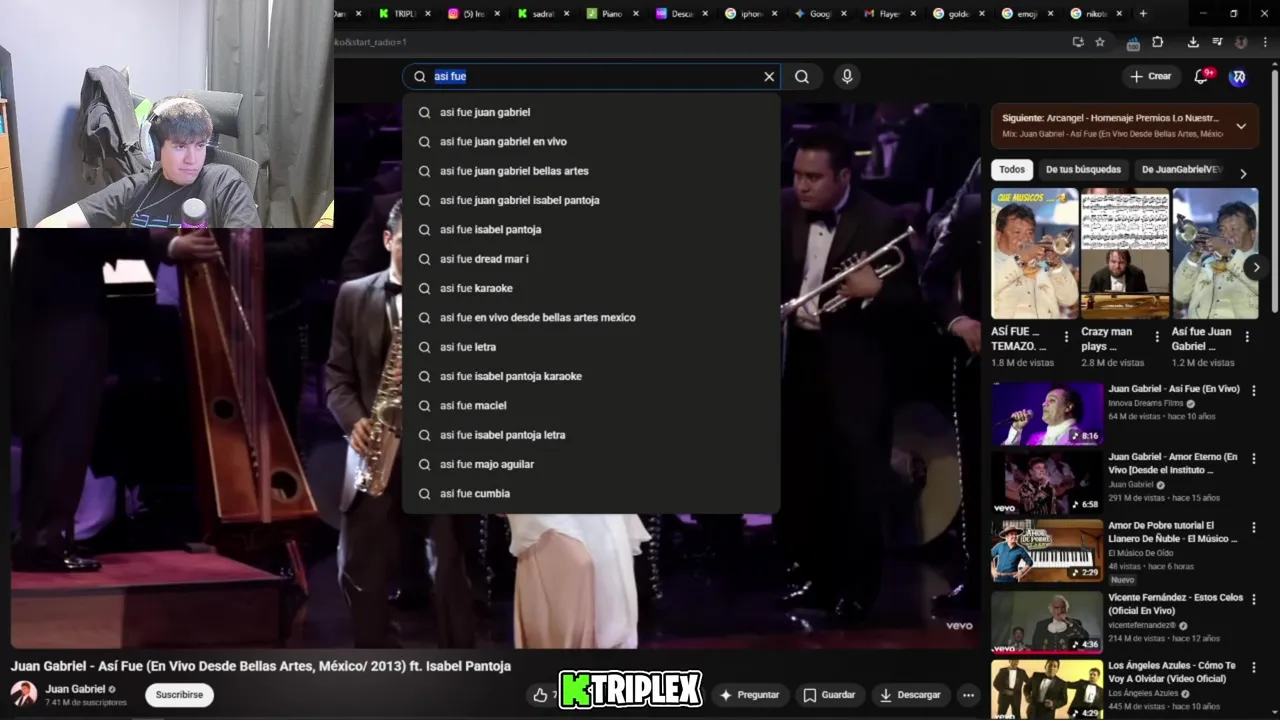Switch to the sadrat Kick tab
The height and width of the screenshot is (720, 1280).
[x=542, y=13]
